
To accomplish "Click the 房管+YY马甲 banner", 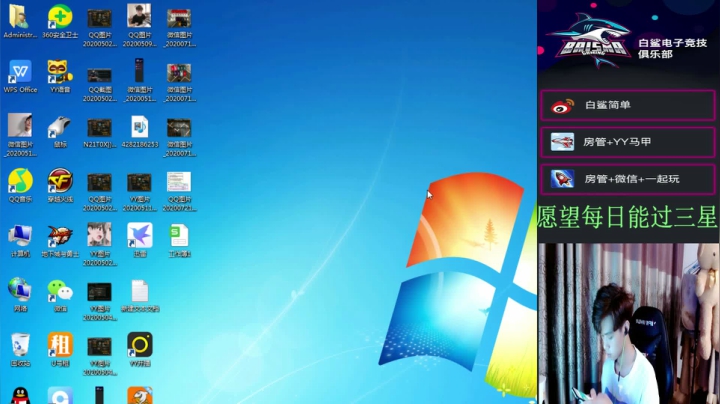I will coord(628,142).
